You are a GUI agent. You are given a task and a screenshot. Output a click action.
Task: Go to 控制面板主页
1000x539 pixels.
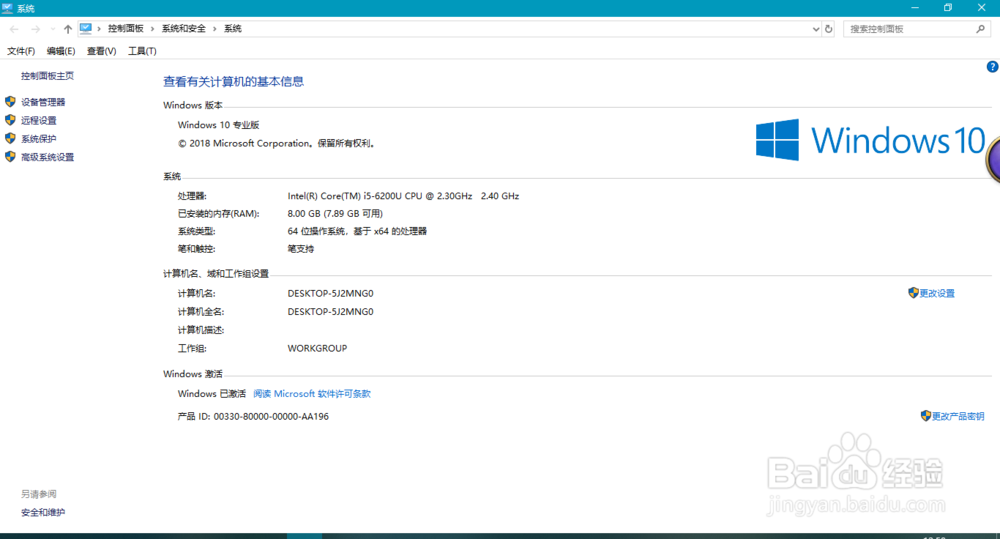point(47,76)
